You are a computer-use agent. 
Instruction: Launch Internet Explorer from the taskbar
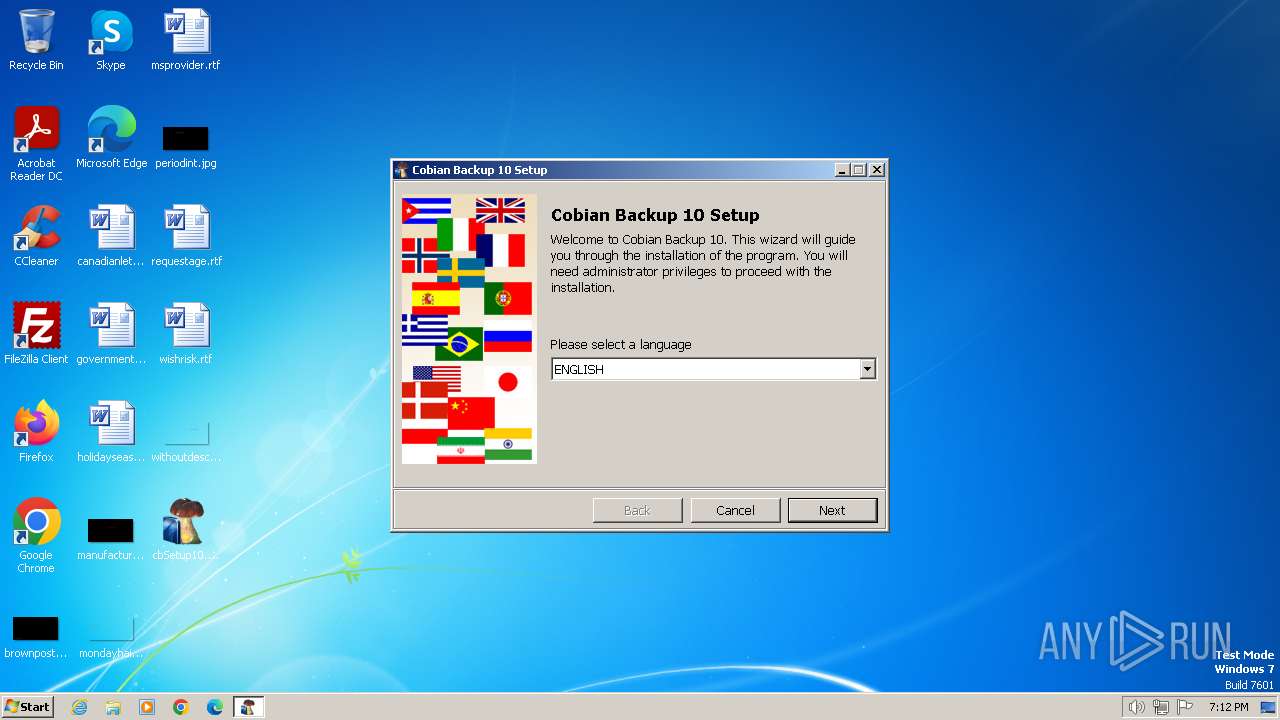[79, 707]
